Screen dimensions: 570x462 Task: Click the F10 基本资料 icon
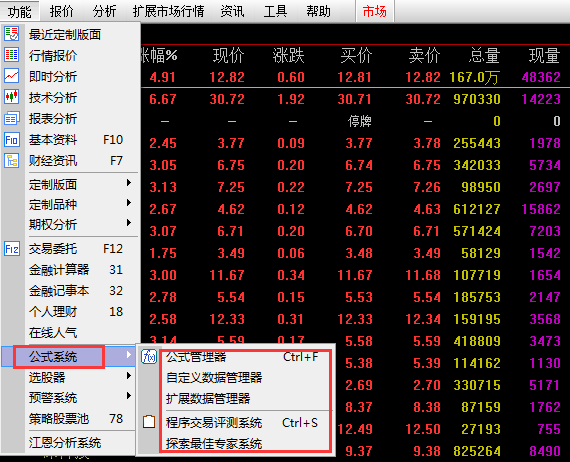12,140
